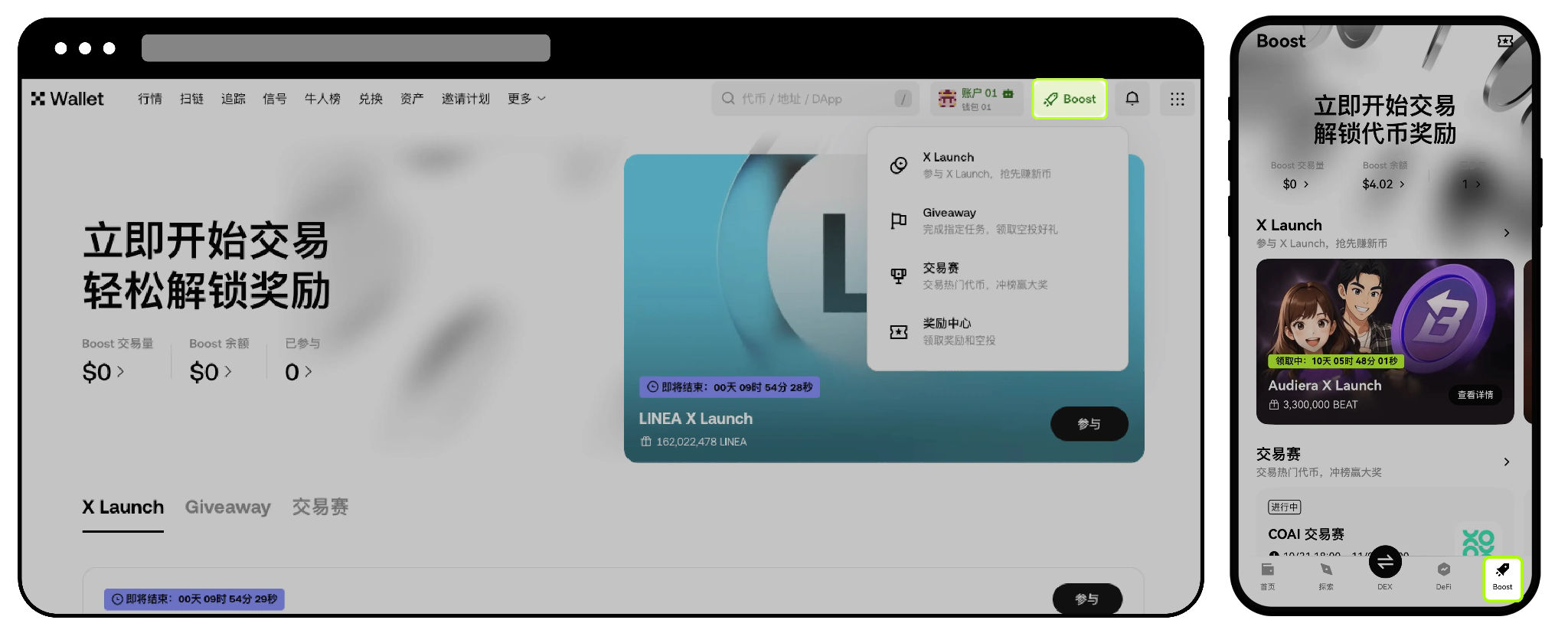Open the 行情 menu item
1568x633 pixels.
(150, 99)
